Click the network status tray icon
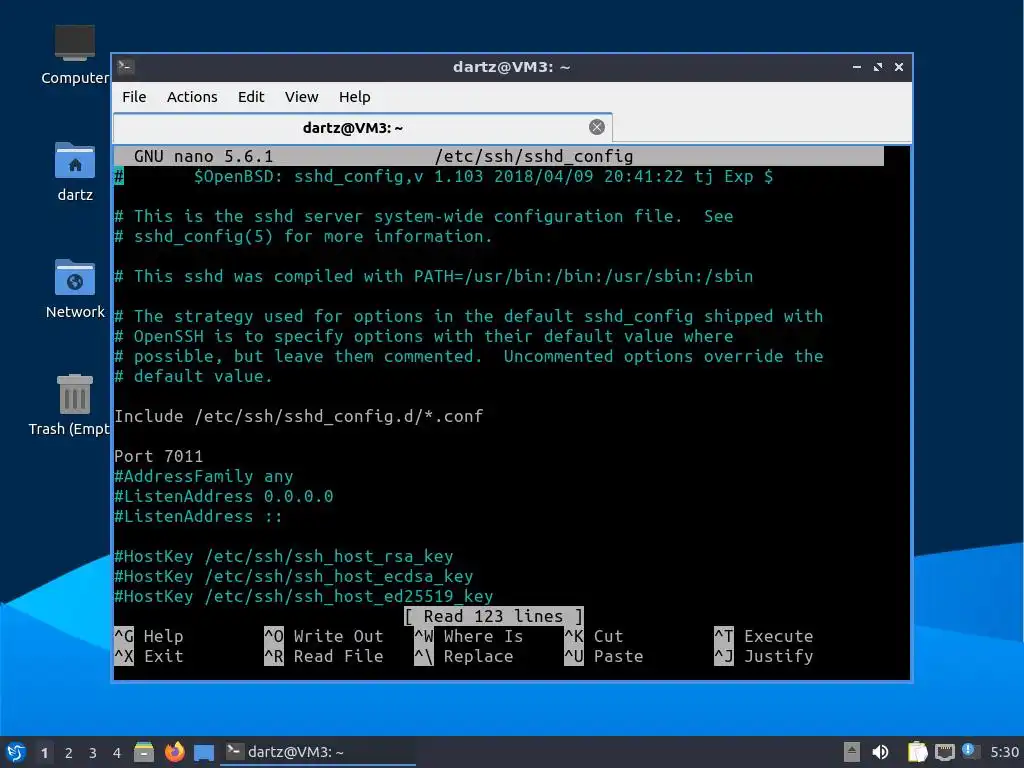This screenshot has width=1024, height=768. click(x=944, y=752)
